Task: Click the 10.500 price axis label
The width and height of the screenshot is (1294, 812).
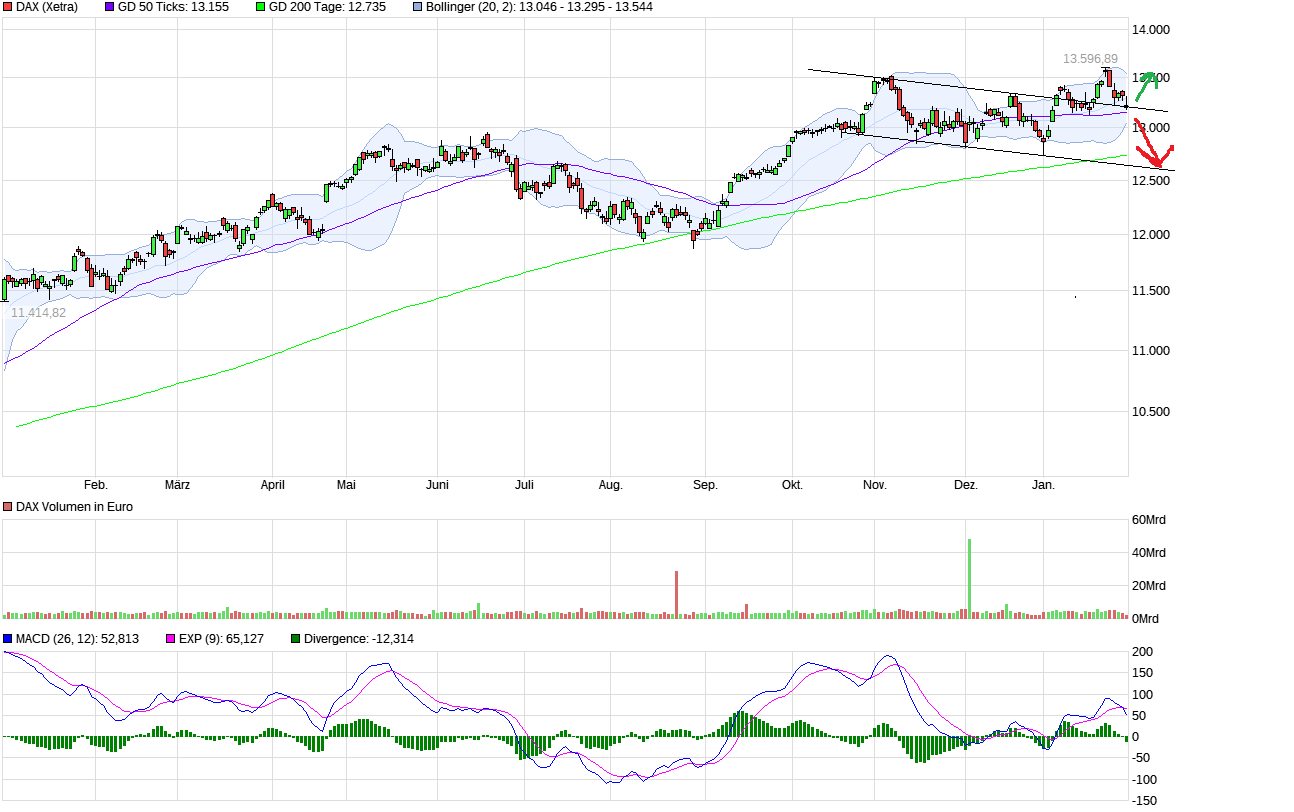Action: tap(1151, 412)
